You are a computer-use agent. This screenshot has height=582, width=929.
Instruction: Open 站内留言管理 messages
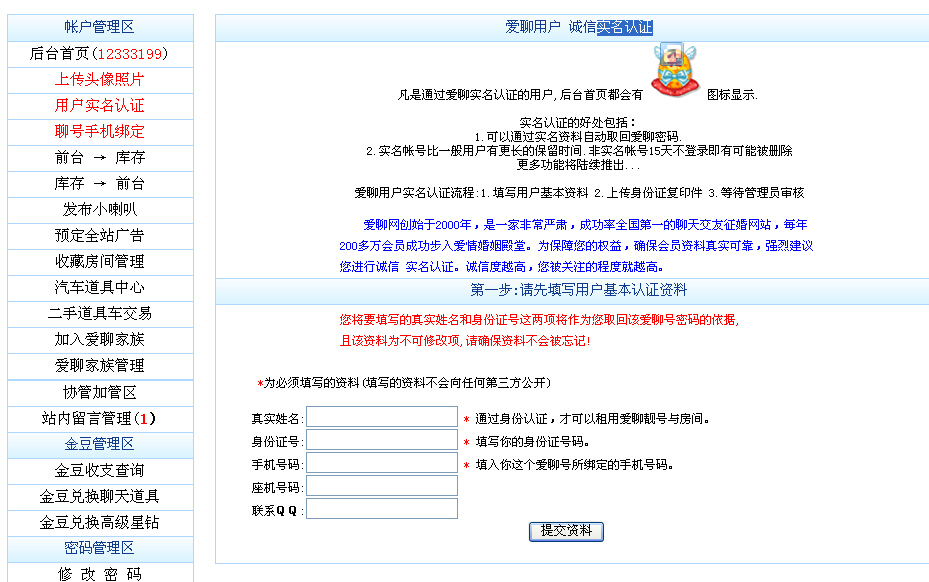[x=99, y=418]
